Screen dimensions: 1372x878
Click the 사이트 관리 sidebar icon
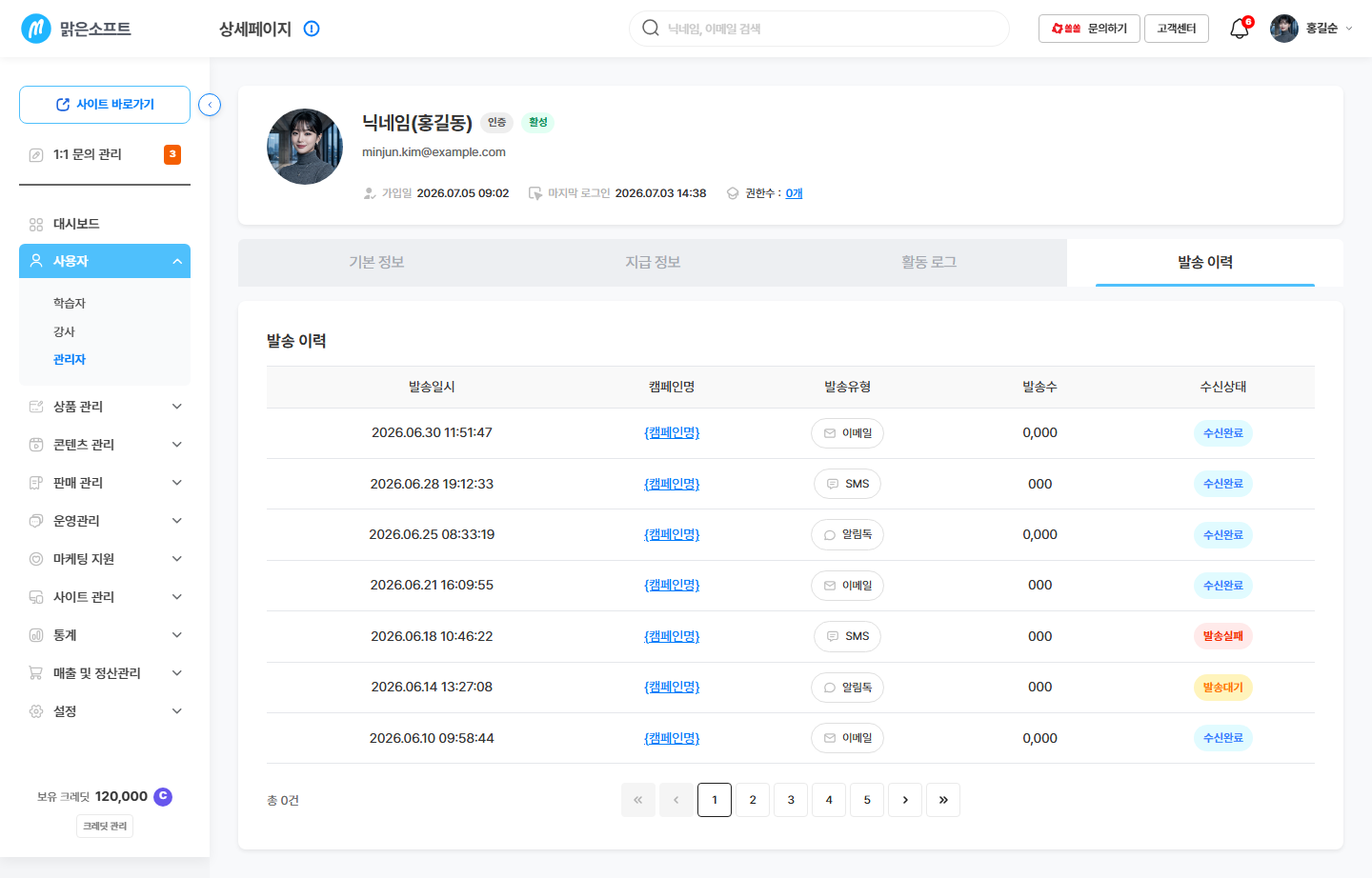click(x=36, y=597)
